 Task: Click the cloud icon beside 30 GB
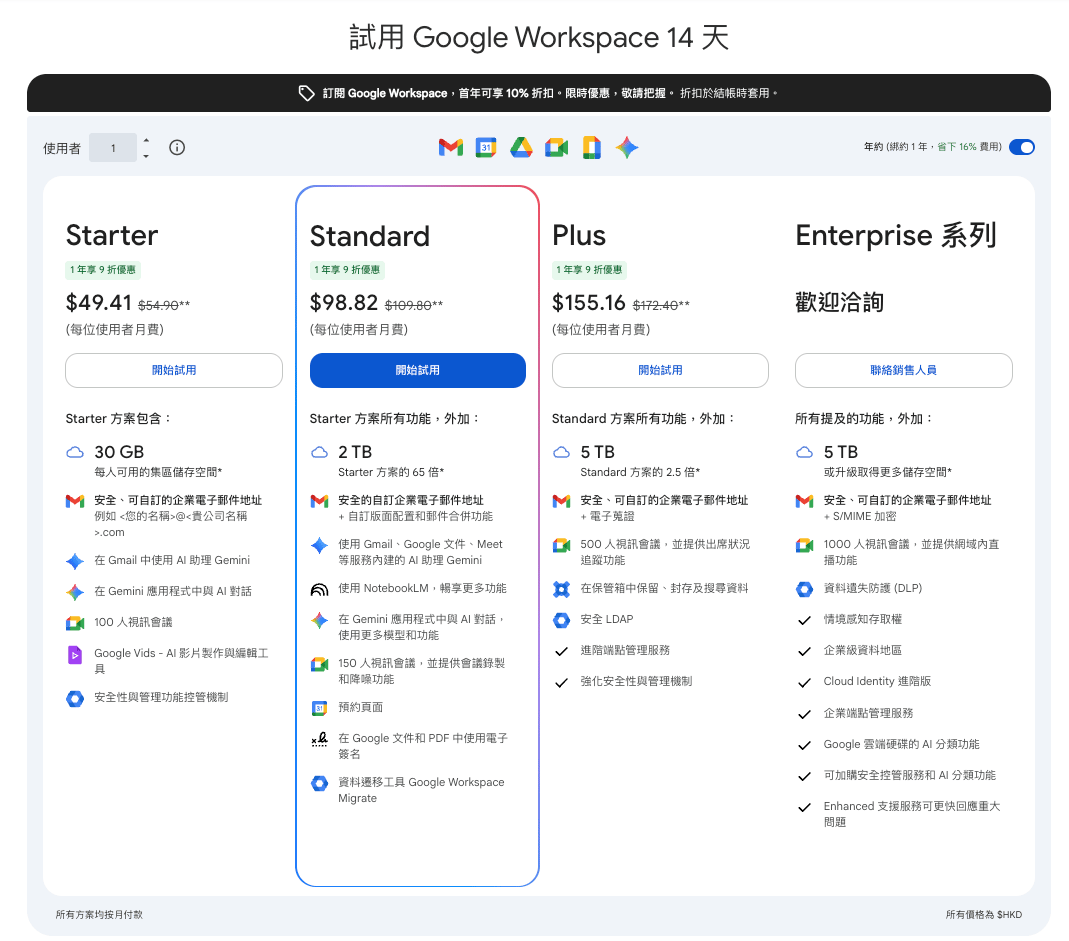point(75,452)
